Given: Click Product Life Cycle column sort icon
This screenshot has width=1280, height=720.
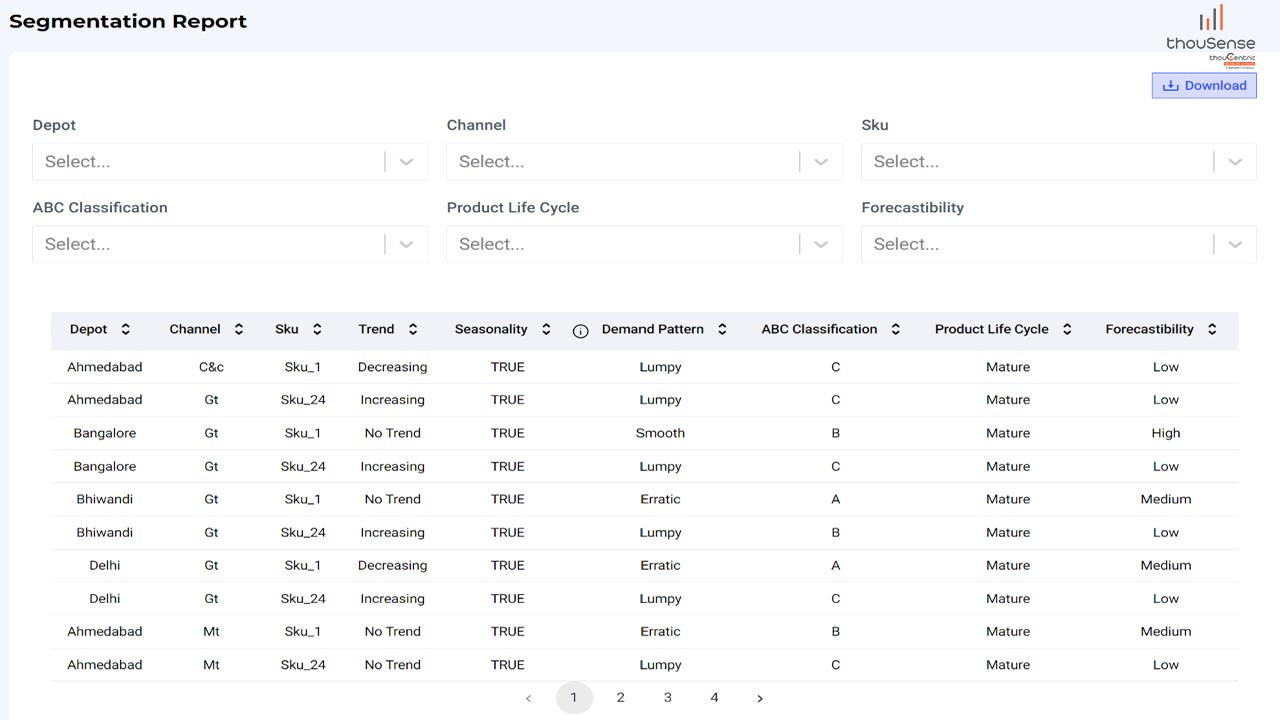Looking at the screenshot, I should (1067, 329).
